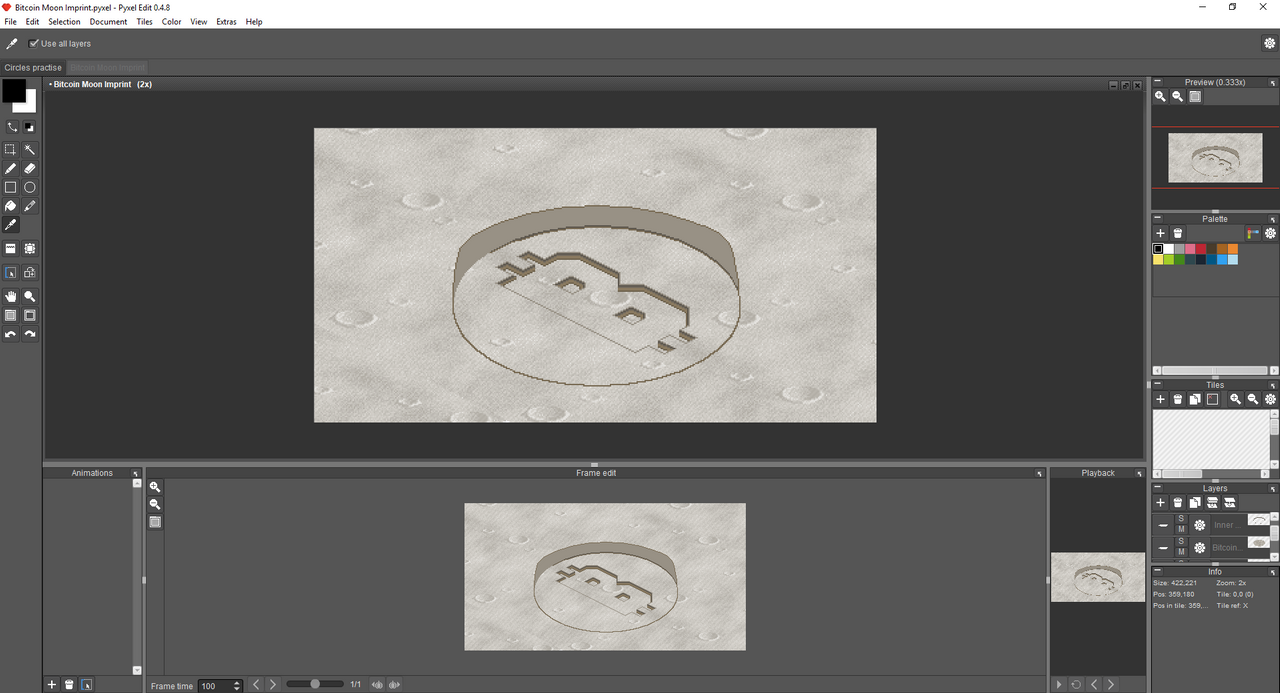Select the eraser tool
Image resolution: width=1280 pixels, height=693 pixels.
point(30,169)
